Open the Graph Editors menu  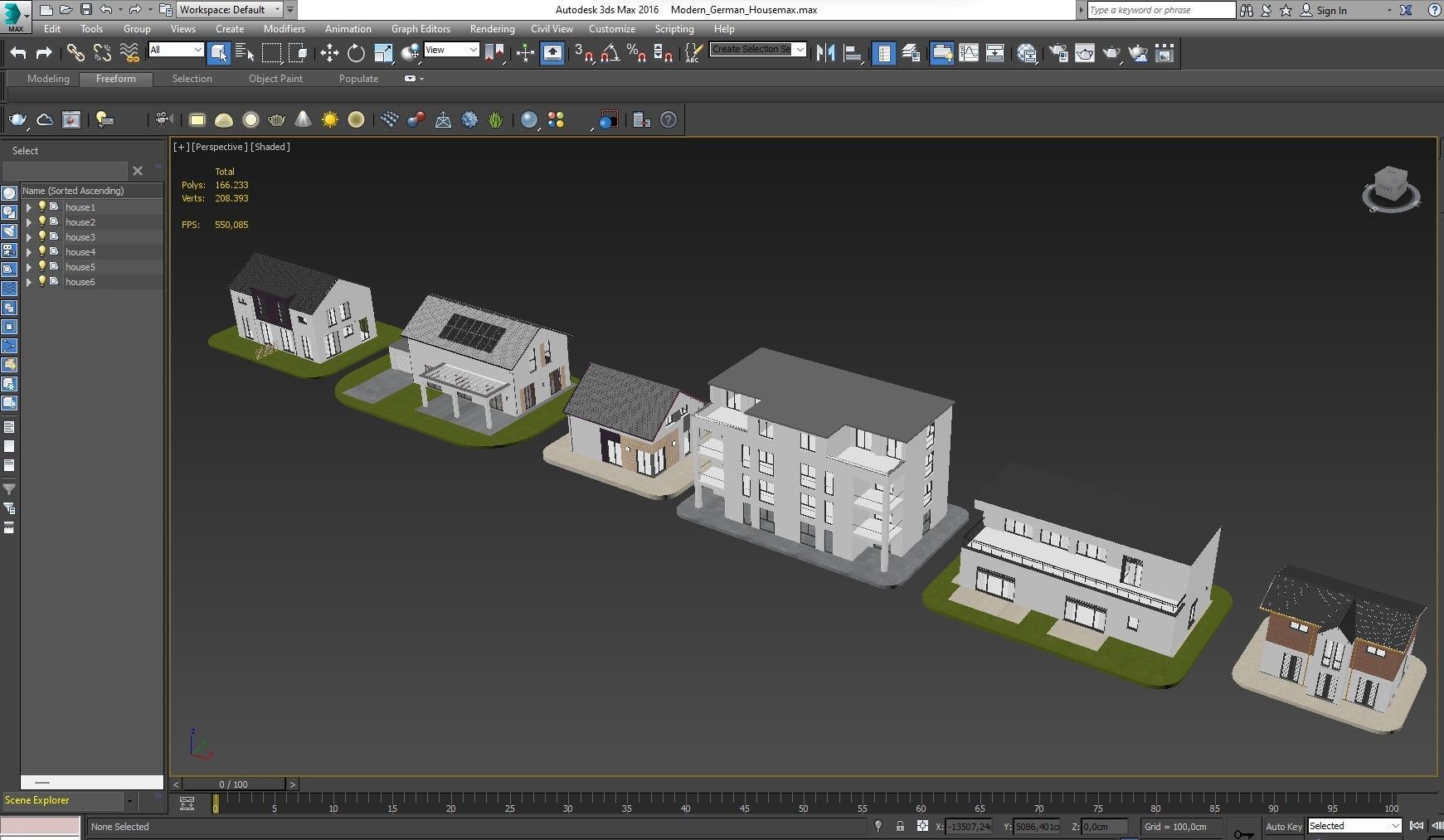coord(421,28)
